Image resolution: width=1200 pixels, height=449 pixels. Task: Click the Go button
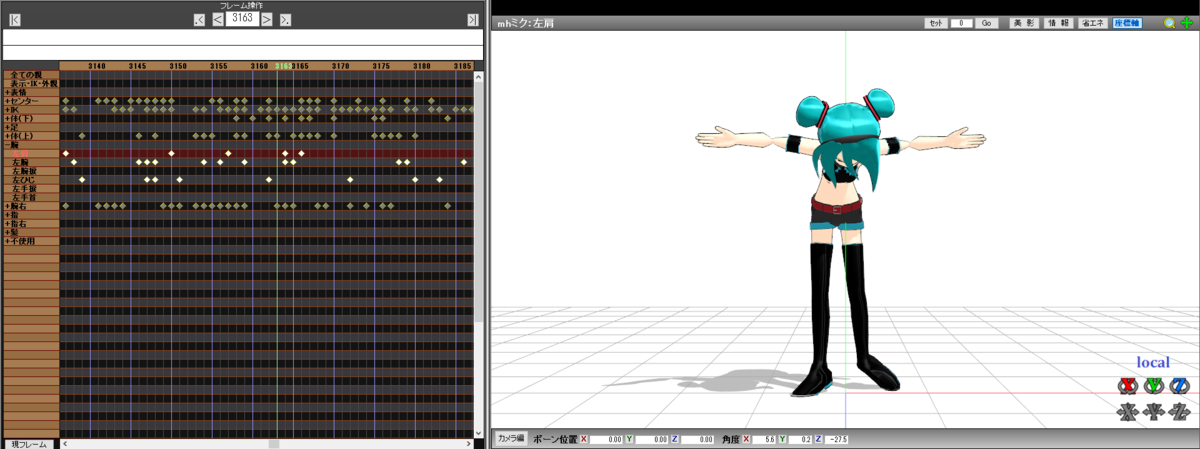(x=986, y=23)
